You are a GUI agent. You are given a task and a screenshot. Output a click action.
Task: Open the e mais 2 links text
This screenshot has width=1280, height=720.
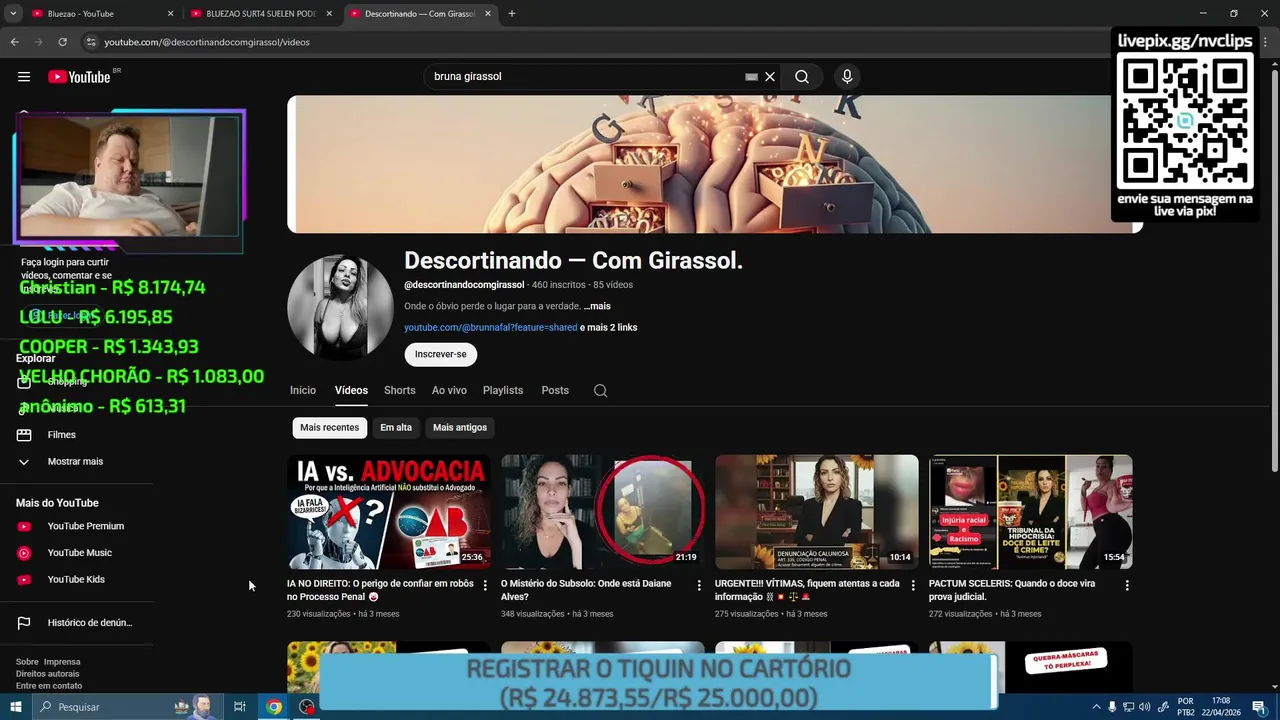[x=608, y=328]
